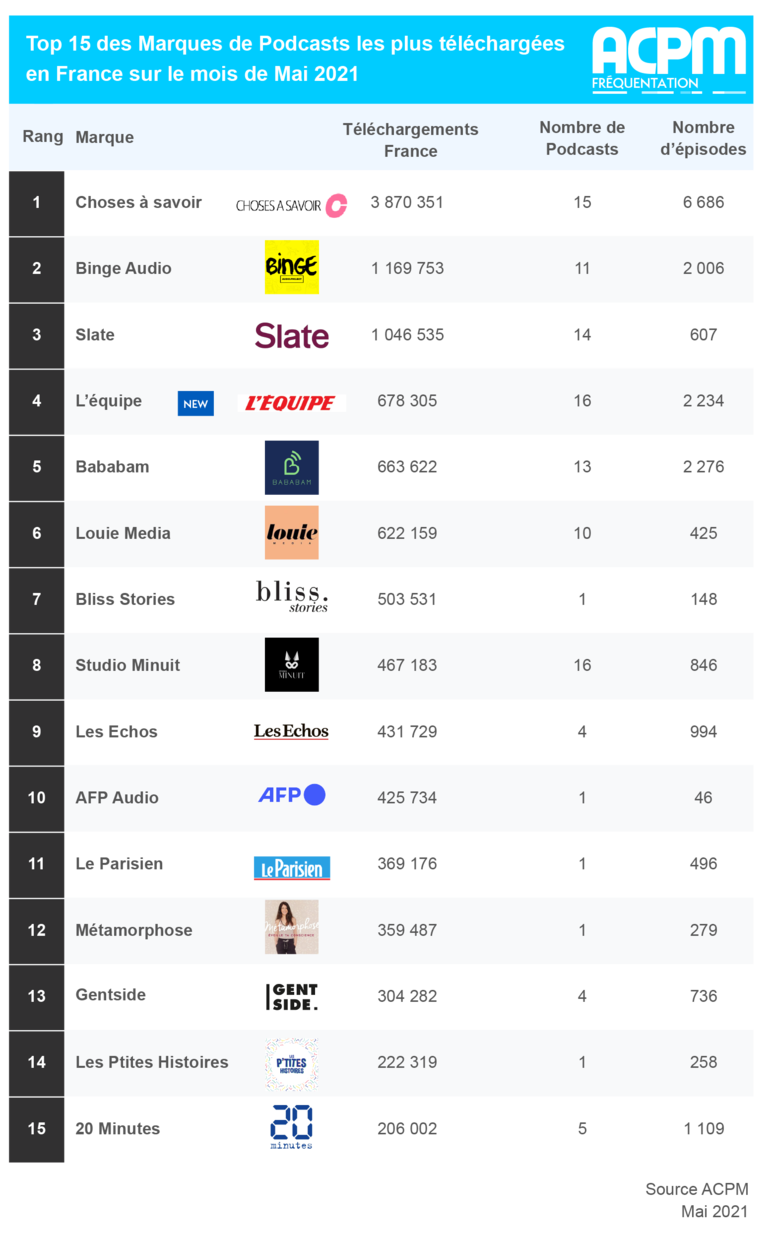Click the Bababam dark logo

click(292, 467)
